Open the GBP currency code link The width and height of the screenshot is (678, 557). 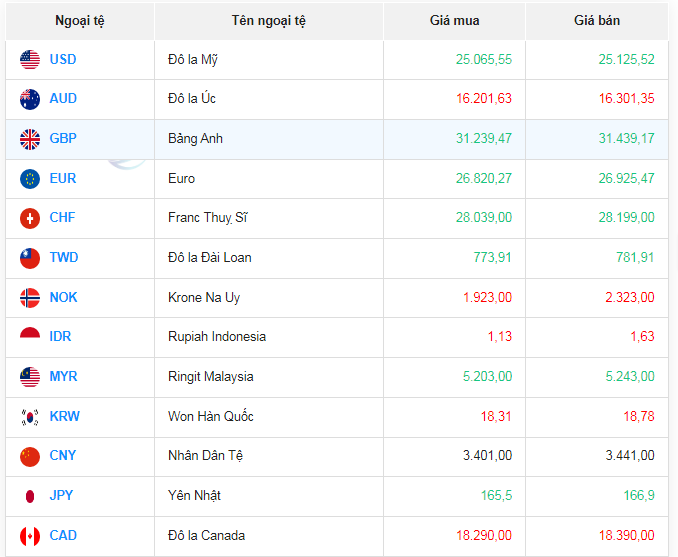click(63, 139)
